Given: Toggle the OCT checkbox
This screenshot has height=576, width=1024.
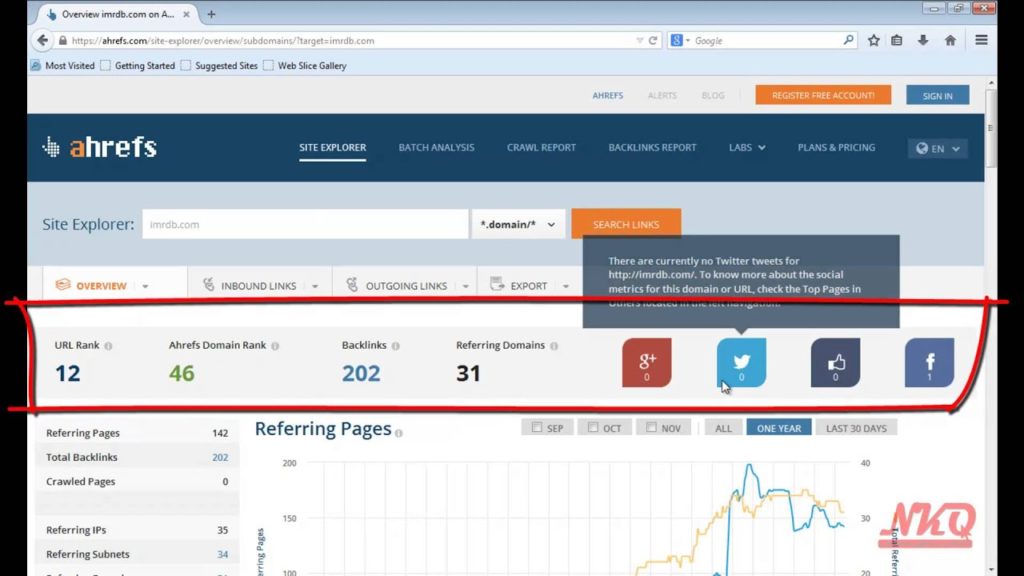Looking at the screenshot, I should coord(592,427).
